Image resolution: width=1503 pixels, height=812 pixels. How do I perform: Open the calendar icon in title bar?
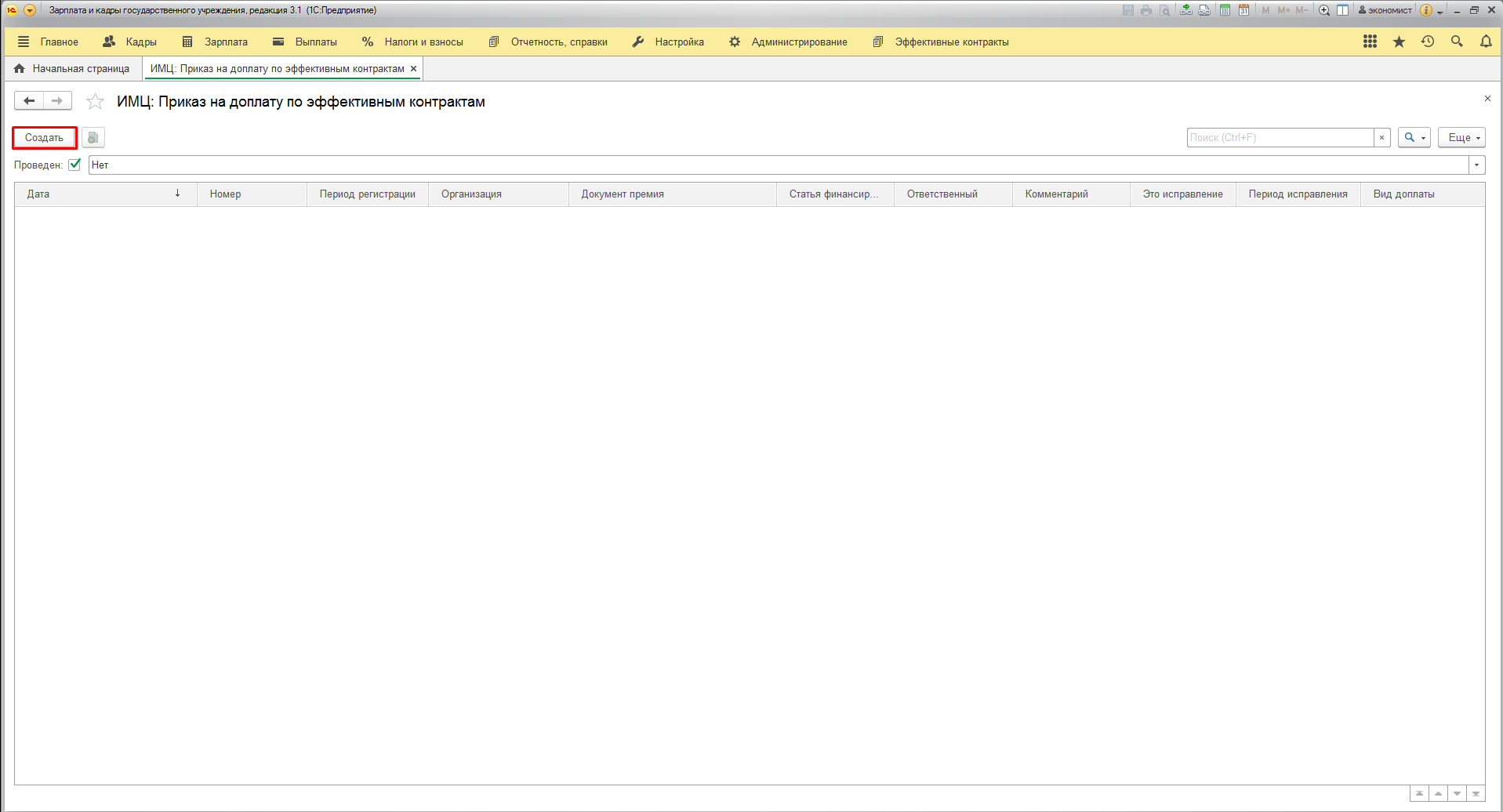[x=1243, y=10]
